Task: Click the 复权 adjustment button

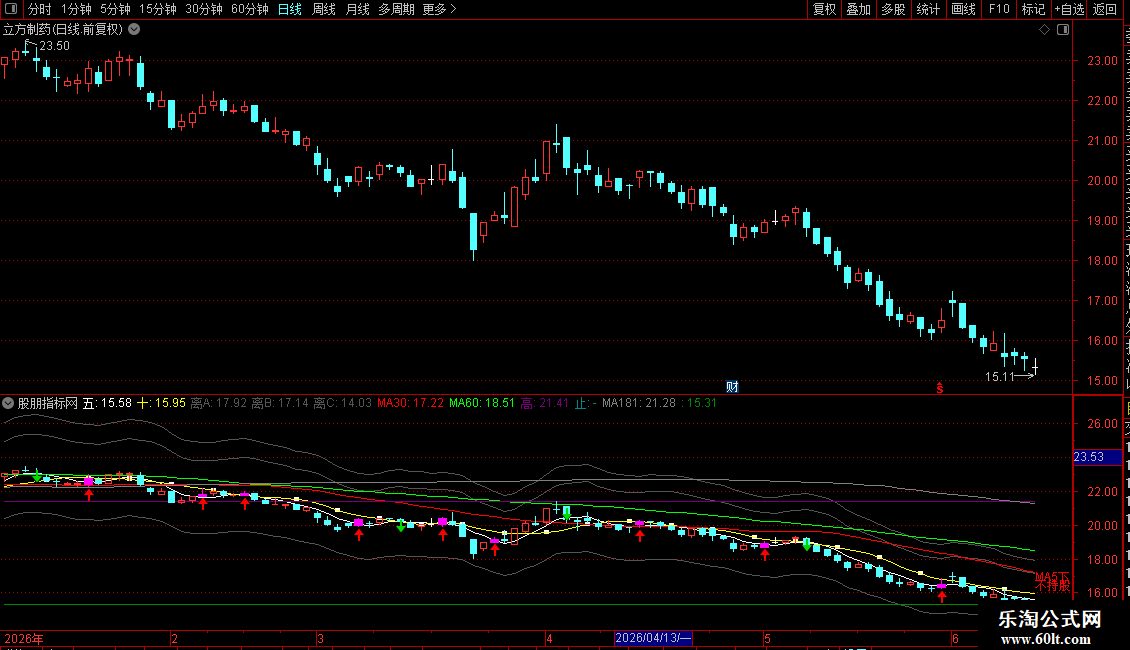Action: click(x=824, y=9)
